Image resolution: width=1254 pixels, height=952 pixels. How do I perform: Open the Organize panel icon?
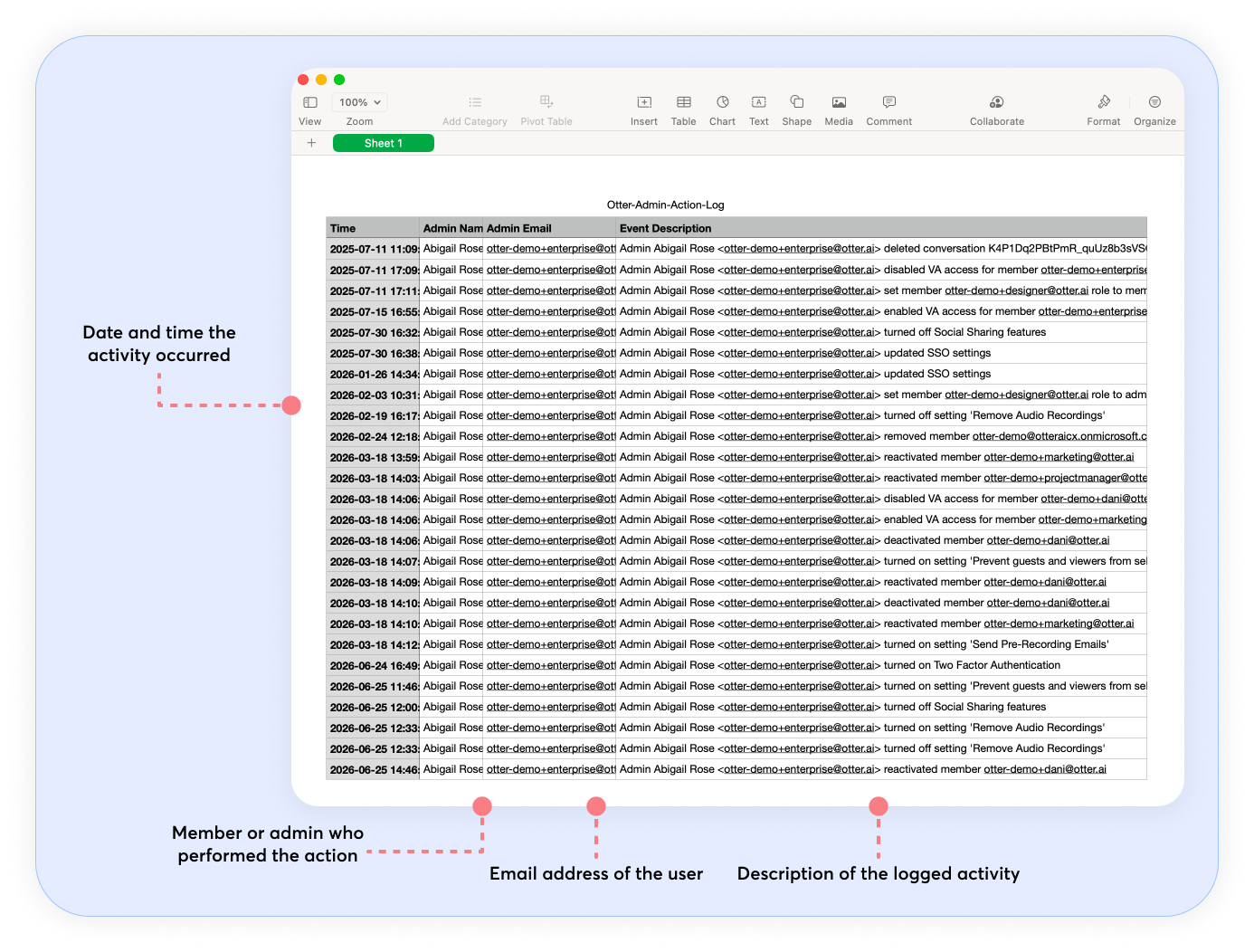[1154, 102]
